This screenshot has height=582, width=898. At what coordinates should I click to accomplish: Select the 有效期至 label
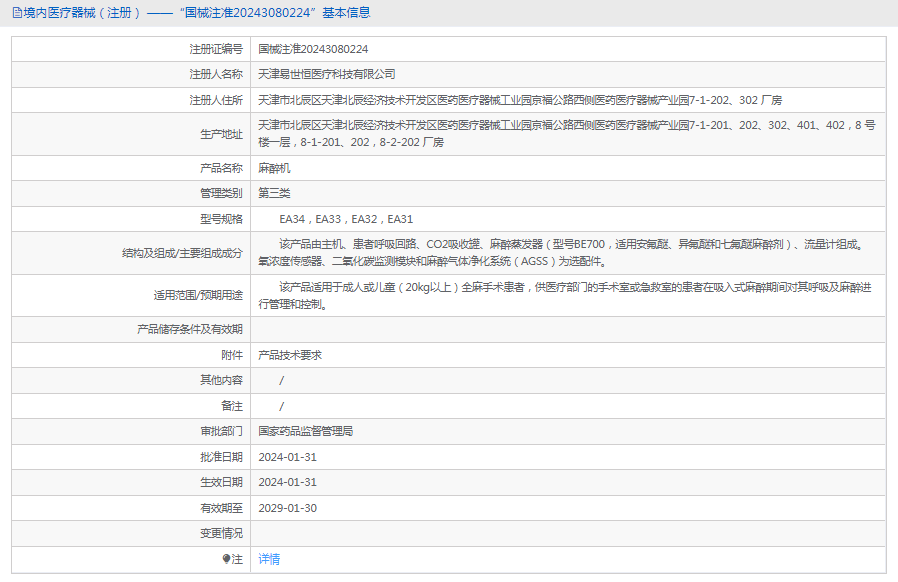[221, 508]
